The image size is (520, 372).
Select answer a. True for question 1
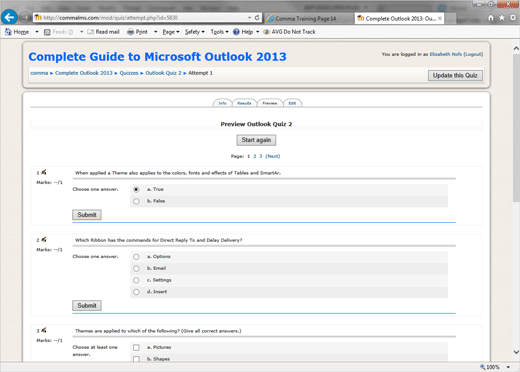click(x=136, y=189)
